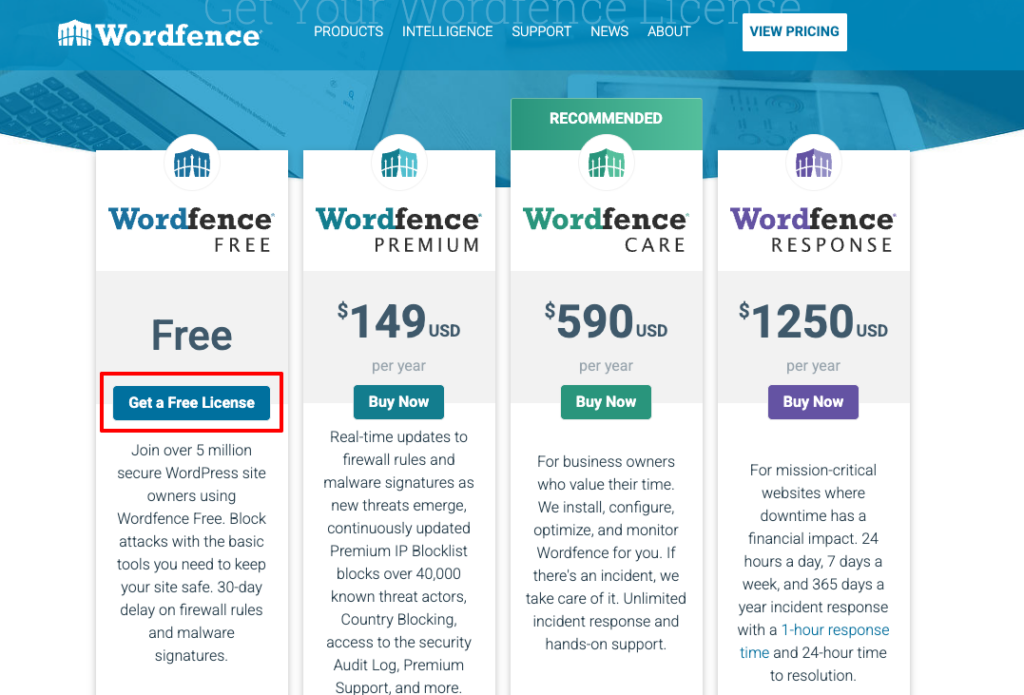Click the $1250 USD price
1024x695 pixels.
[x=813, y=321]
